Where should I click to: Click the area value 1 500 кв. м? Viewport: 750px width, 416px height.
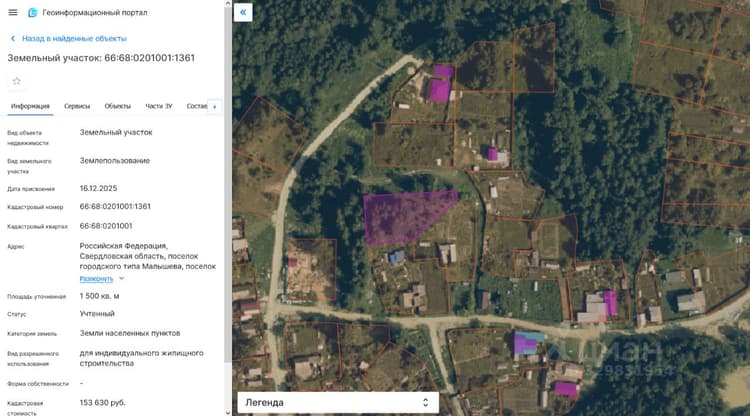99,296
